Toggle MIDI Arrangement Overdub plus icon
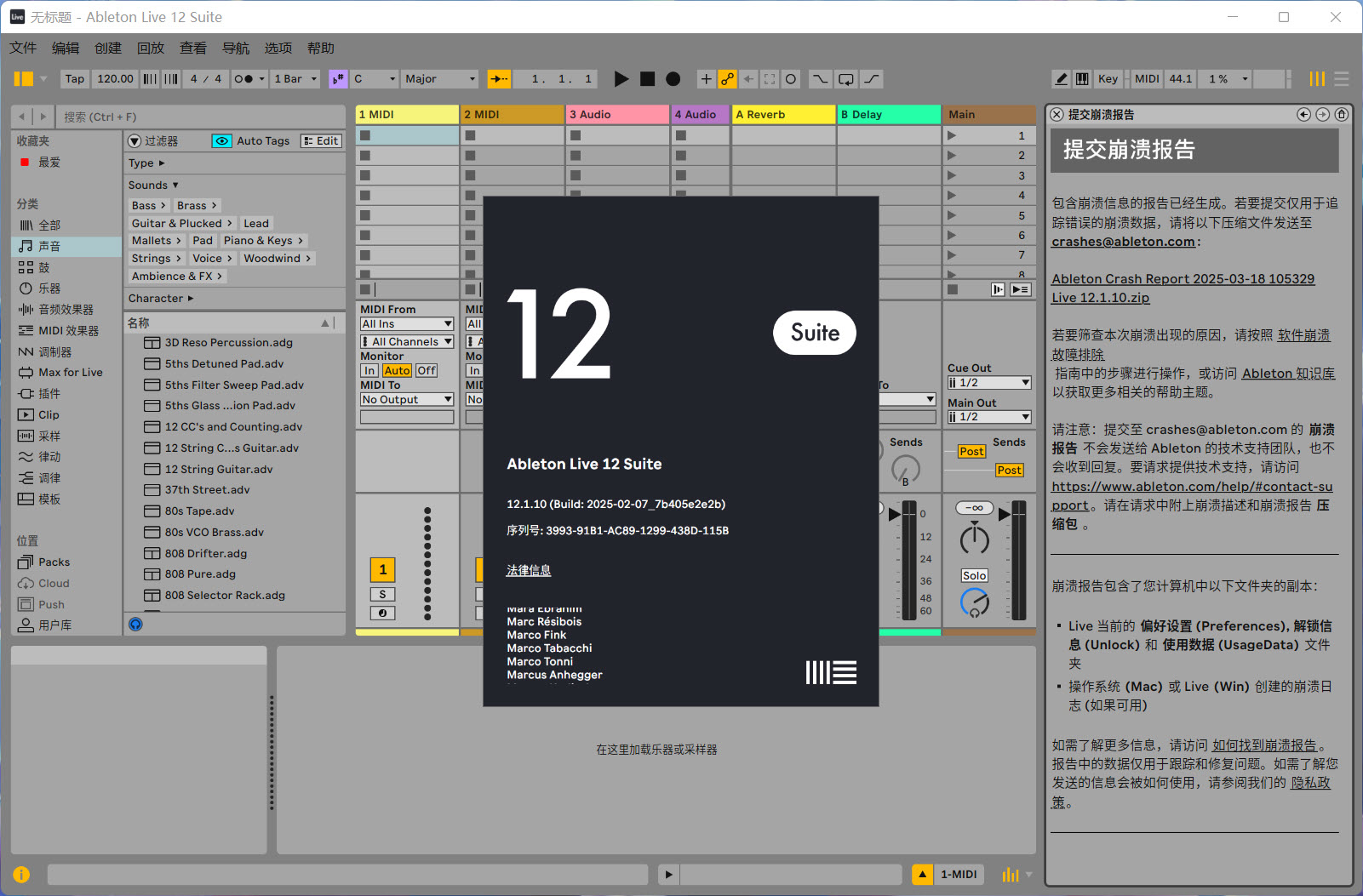 click(x=706, y=79)
